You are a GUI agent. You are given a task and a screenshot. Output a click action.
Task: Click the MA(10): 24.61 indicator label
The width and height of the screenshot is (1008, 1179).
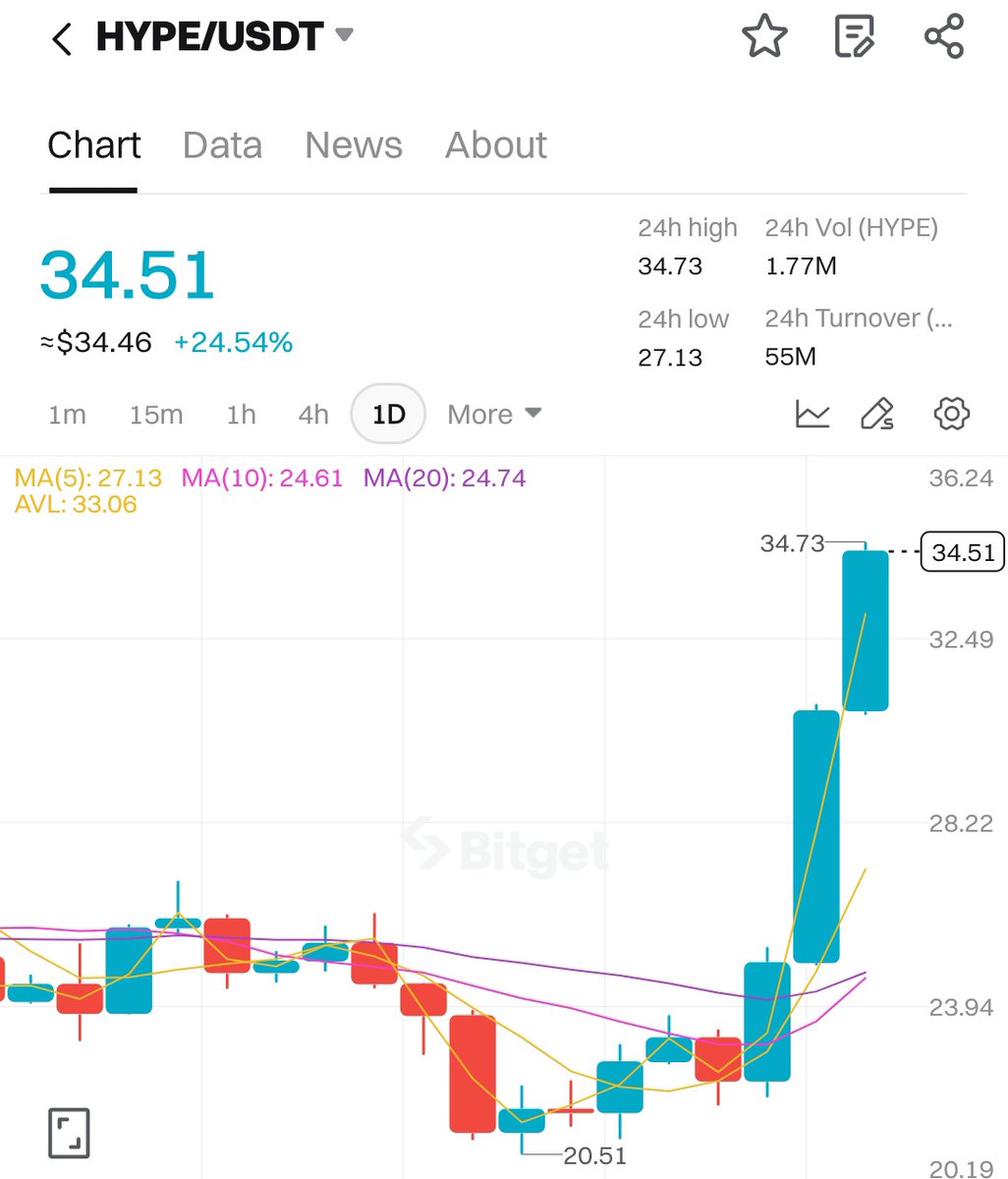tap(262, 478)
